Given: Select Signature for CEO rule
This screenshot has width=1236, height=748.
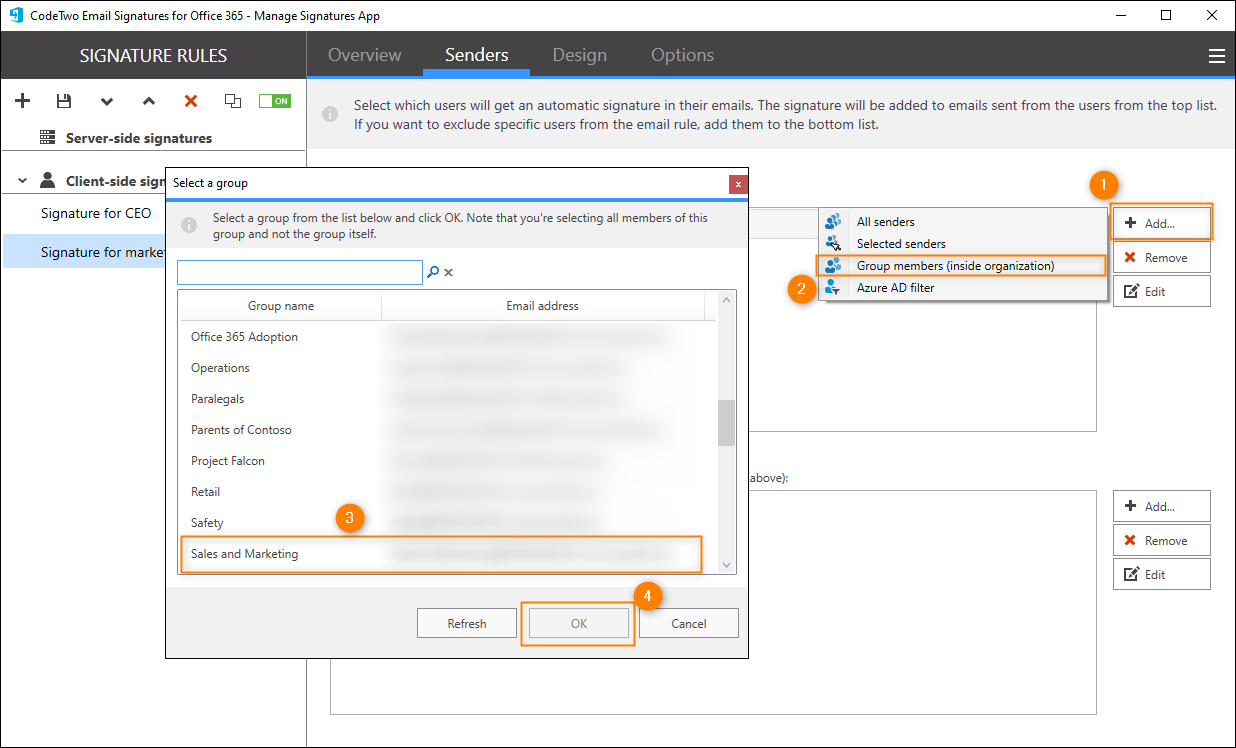Looking at the screenshot, I should [96, 213].
